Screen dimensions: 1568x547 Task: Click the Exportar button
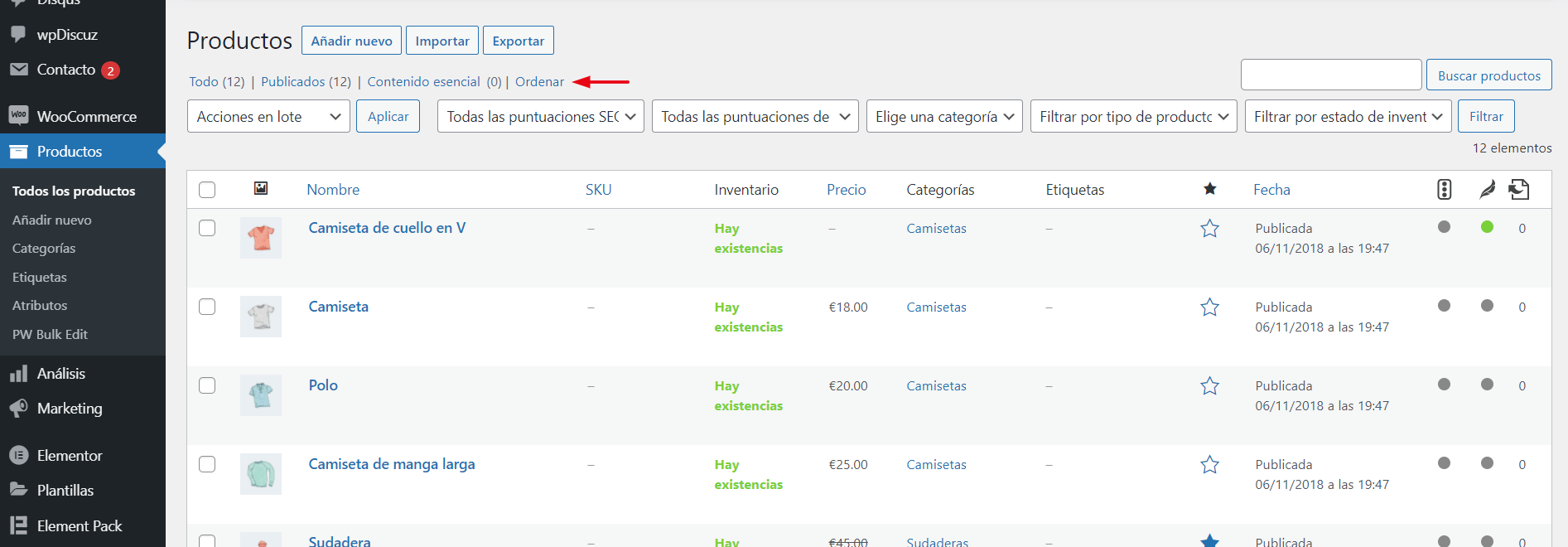519,41
